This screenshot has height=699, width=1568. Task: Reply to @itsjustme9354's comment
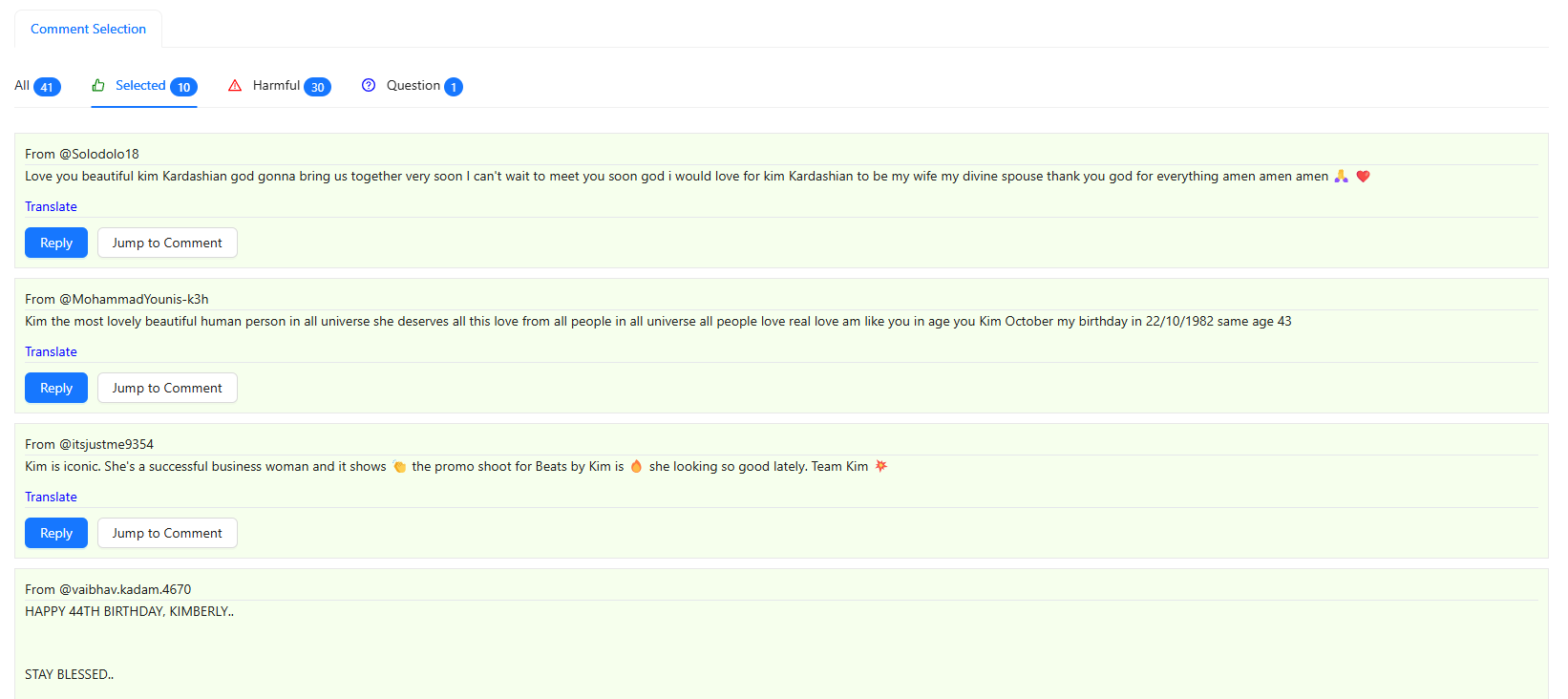pyautogui.click(x=55, y=532)
